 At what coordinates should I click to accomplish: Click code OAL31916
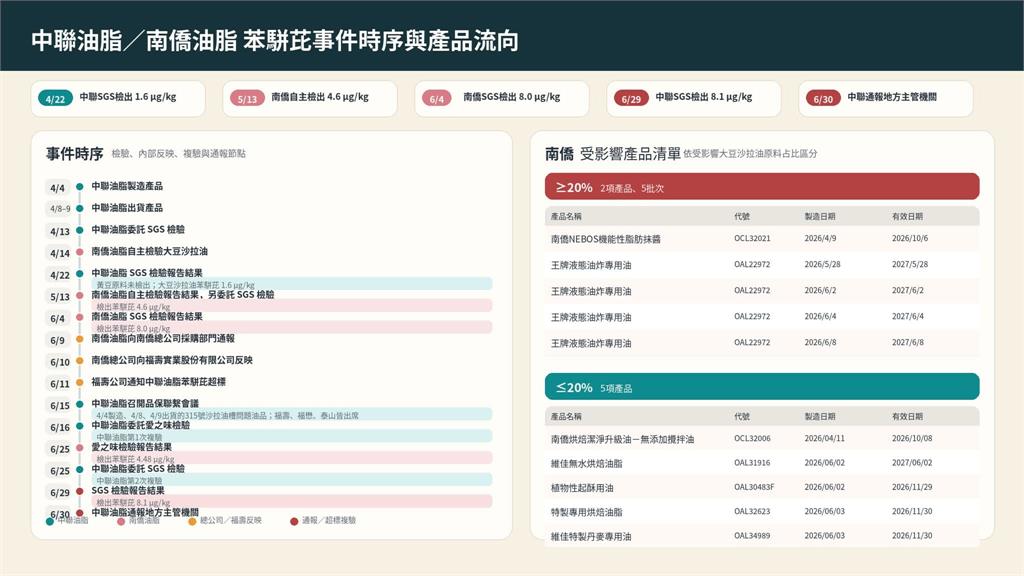point(752,463)
